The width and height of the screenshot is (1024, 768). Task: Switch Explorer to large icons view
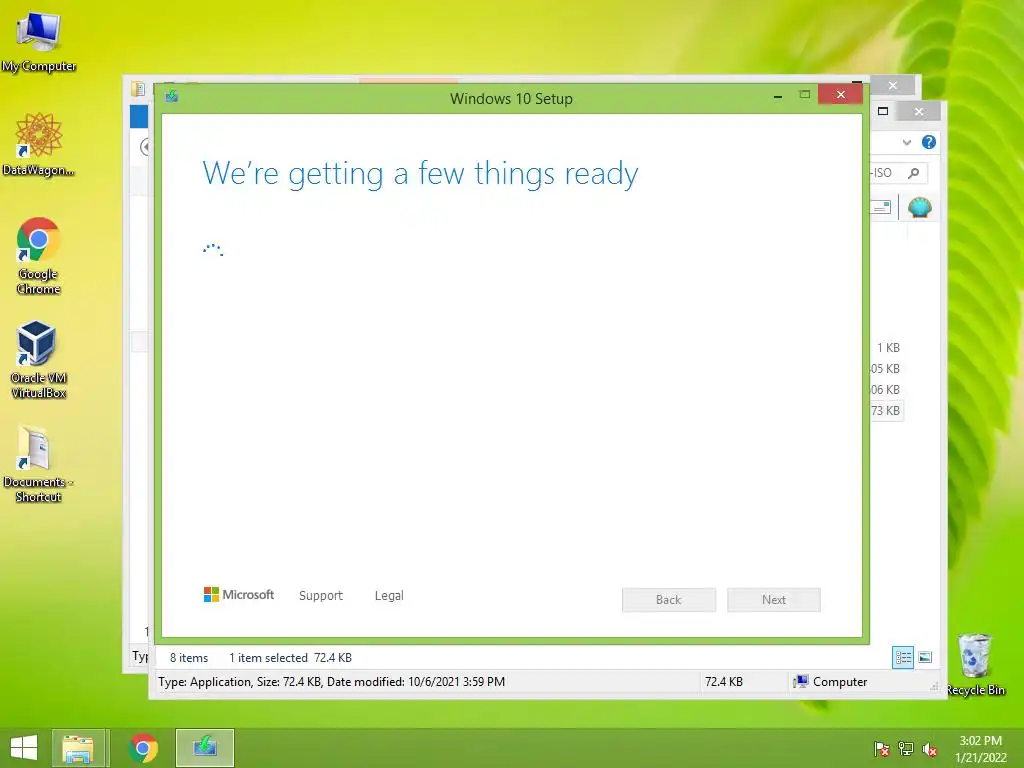click(x=925, y=657)
